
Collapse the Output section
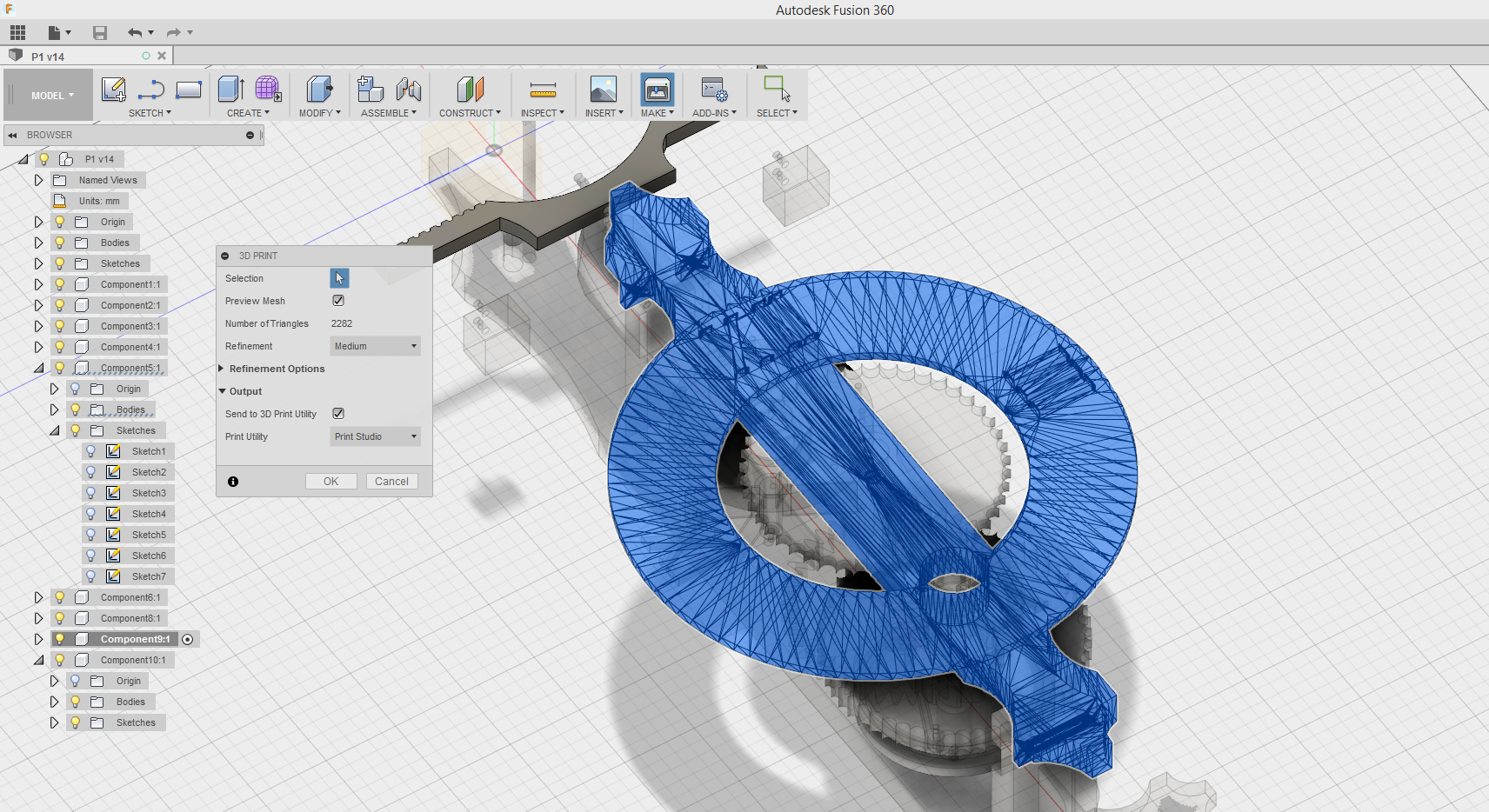222,391
